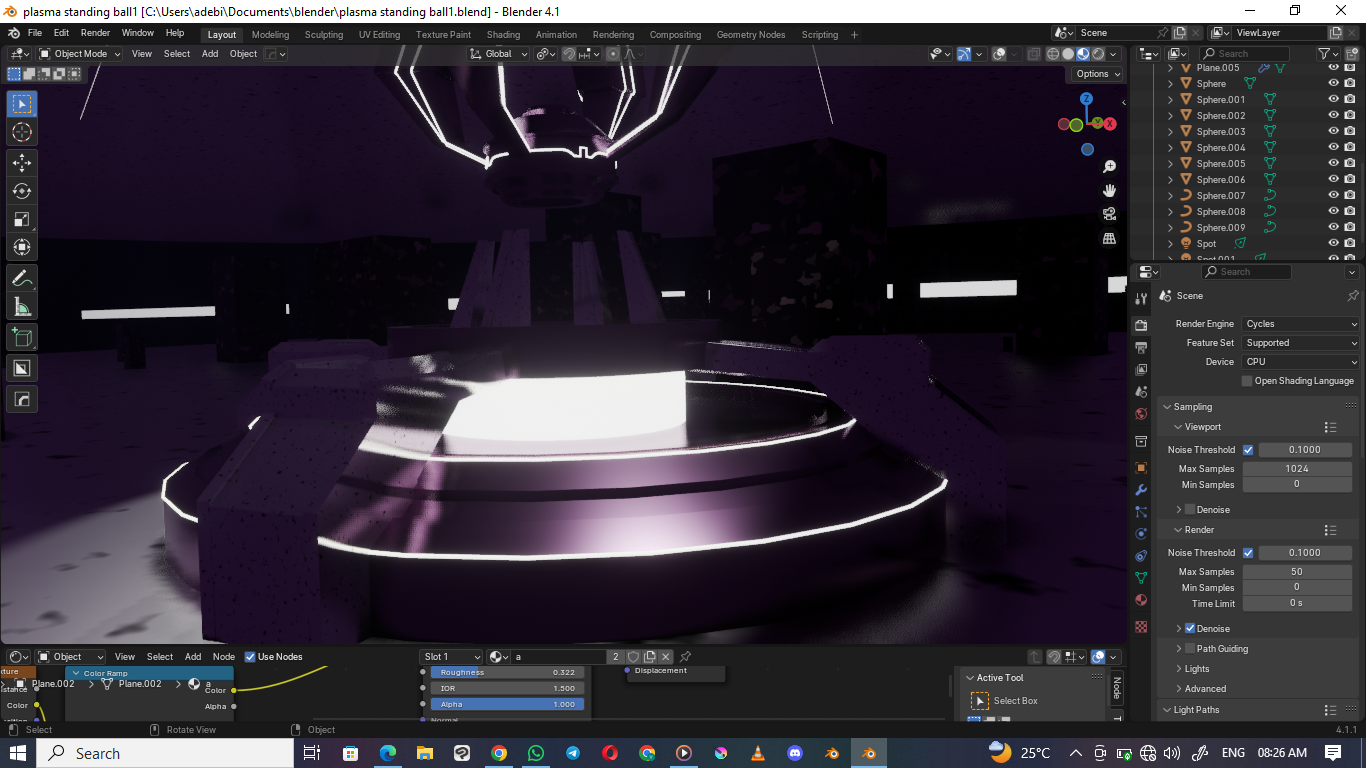Image resolution: width=1366 pixels, height=768 pixels.
Task: Hide the Spot light in outliner
Action: click(1333, 244)
